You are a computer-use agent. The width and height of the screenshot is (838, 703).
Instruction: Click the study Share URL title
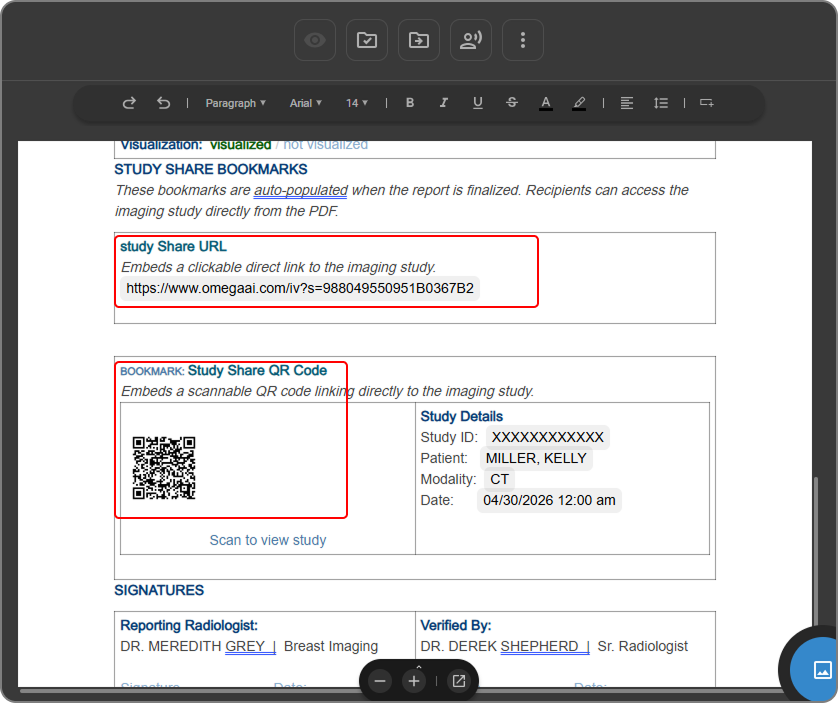[173, 246]
